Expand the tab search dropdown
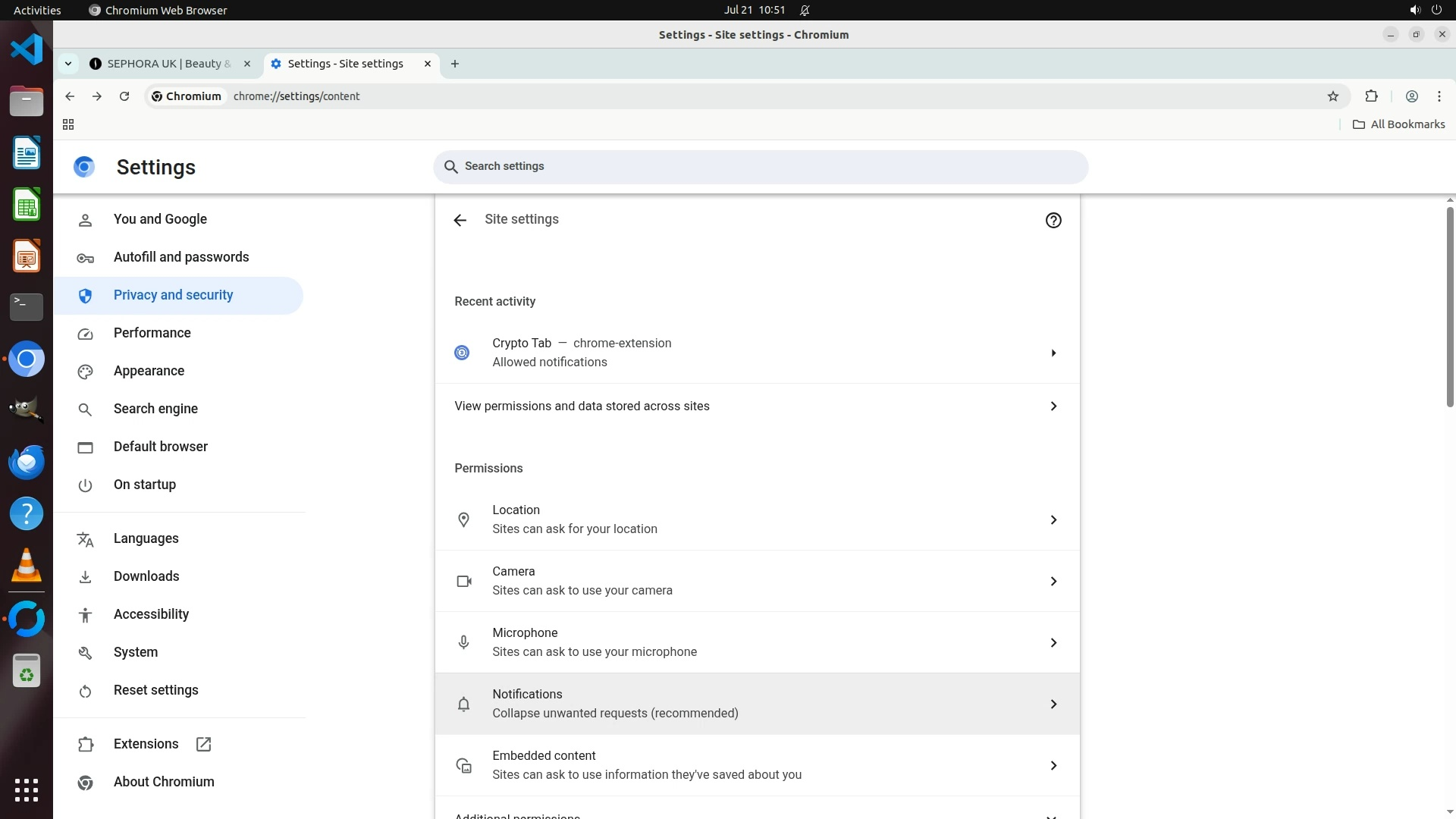The height and width of the screenshot is (819, 1456). pos(68,64)
